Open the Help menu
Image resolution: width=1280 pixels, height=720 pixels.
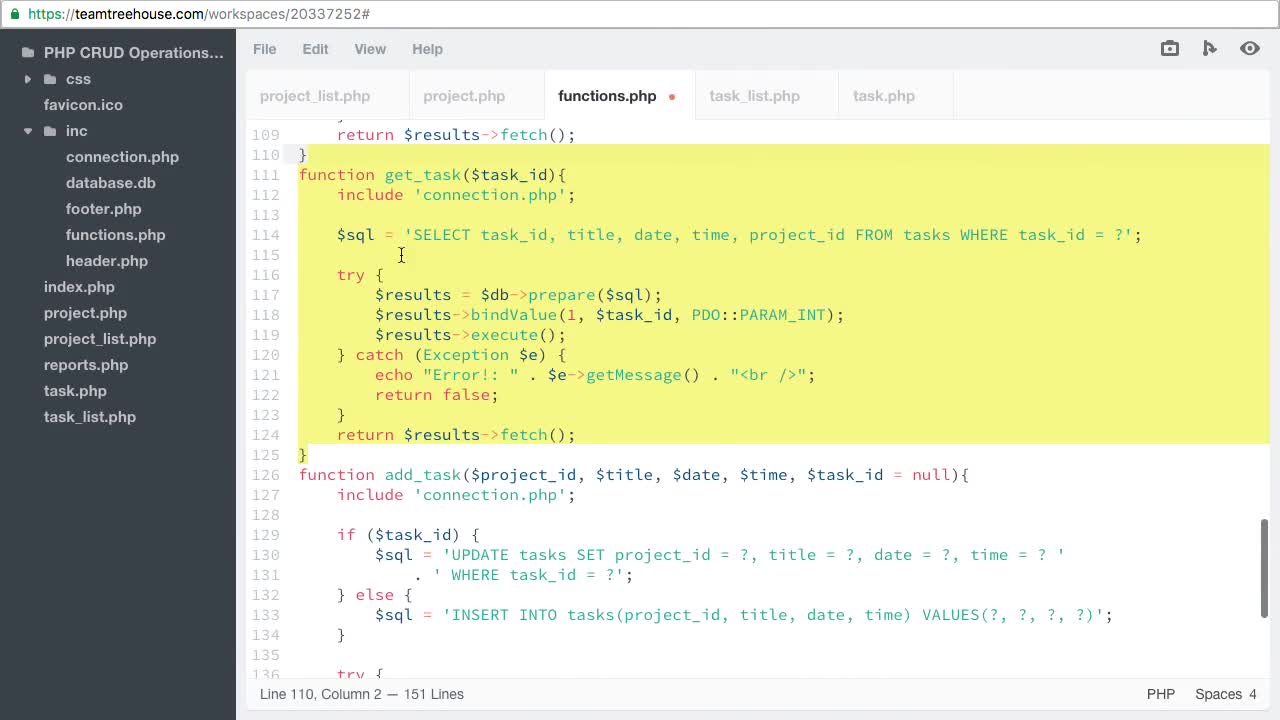click(427, 49)
